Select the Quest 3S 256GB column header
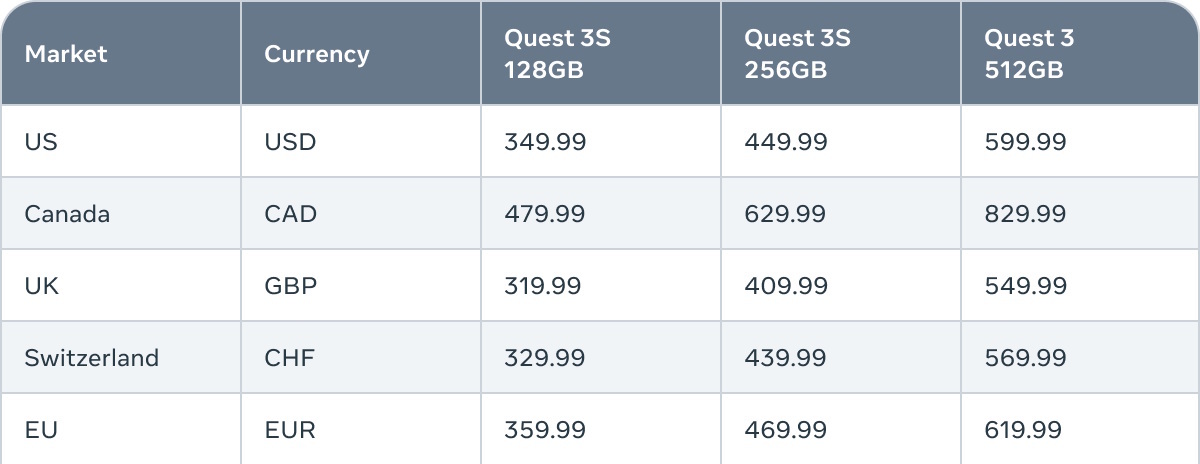Image resolution: width=1200 pixels, height=464 pixels. [797, 54]
